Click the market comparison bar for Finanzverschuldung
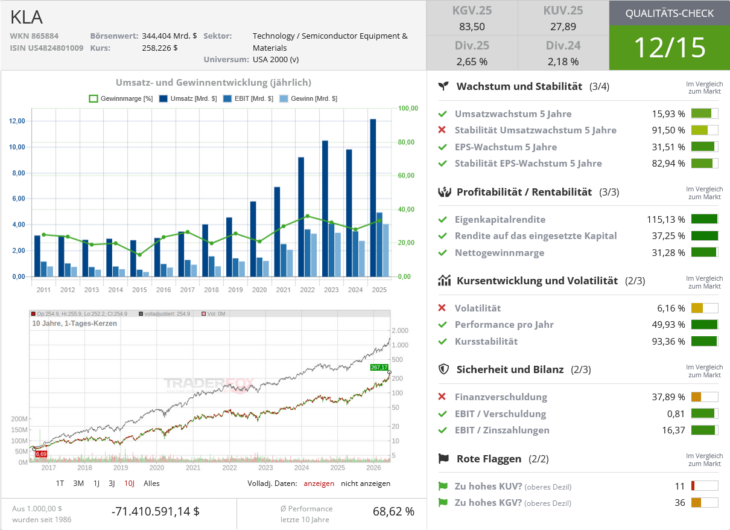 click(x=704, y=397)
